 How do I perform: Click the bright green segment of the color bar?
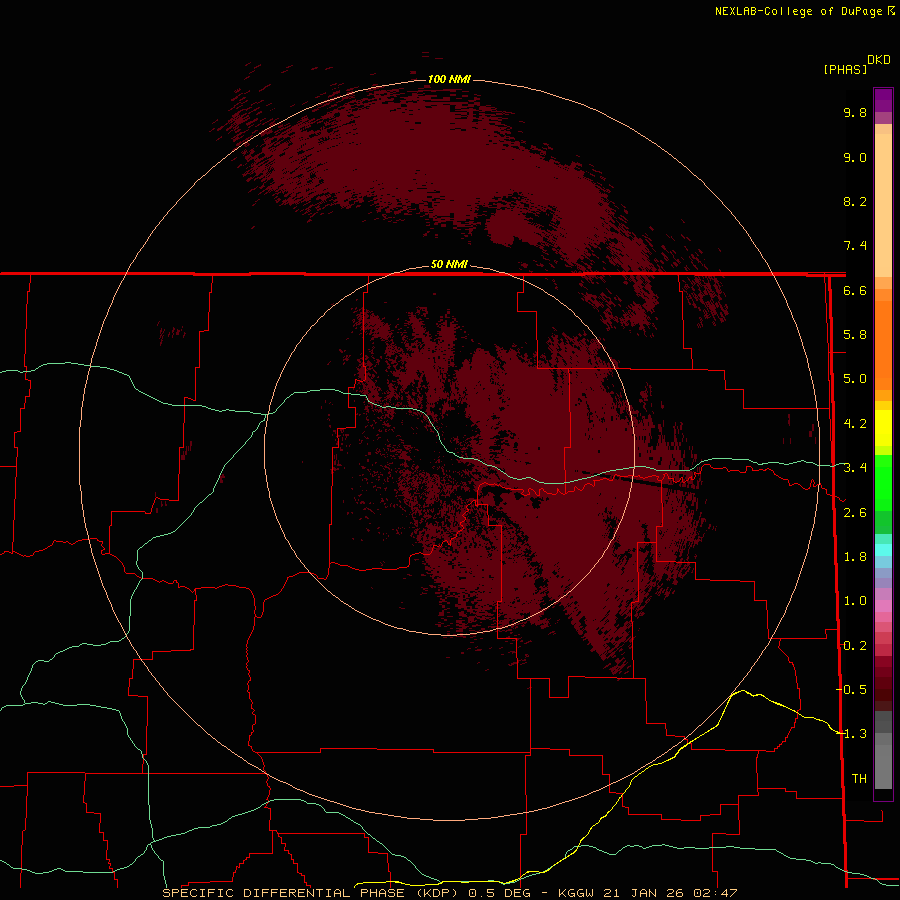pyautogui.click(x=883, y=483)
